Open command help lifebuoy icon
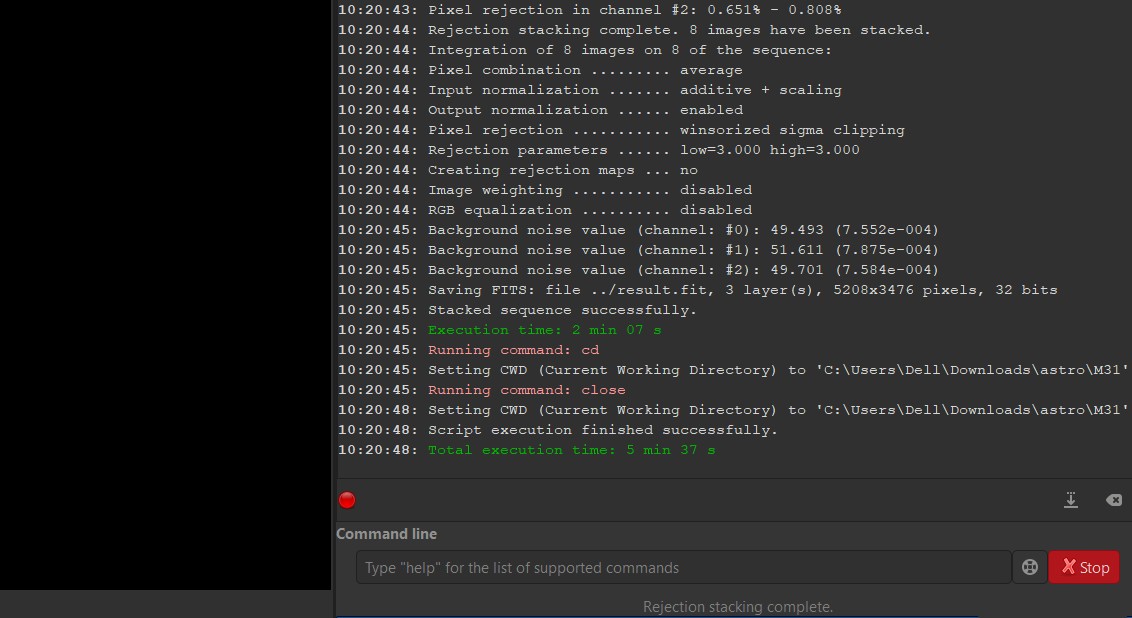The height and width of the screenshot is (618, 1132). pyautogui.click(x=1029, y=567)
